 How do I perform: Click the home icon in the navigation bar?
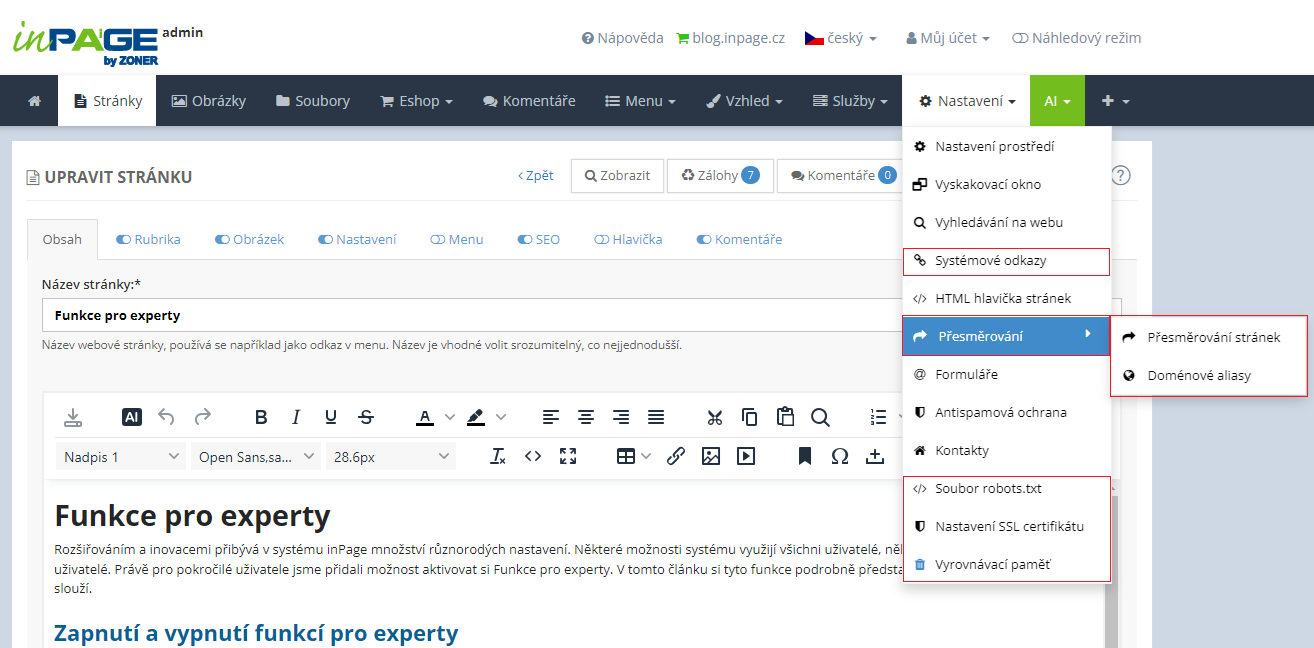coord(35,101)
